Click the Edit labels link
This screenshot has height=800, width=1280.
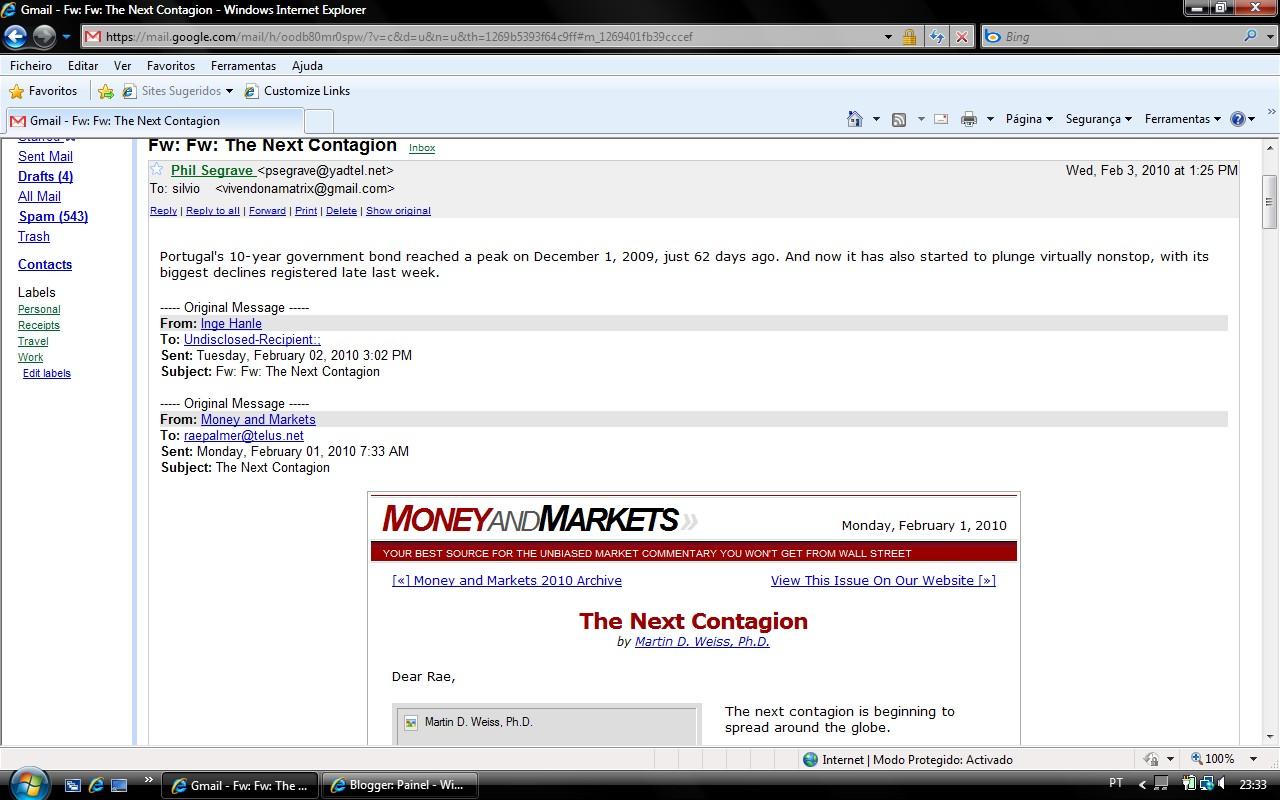click(47, 373)
